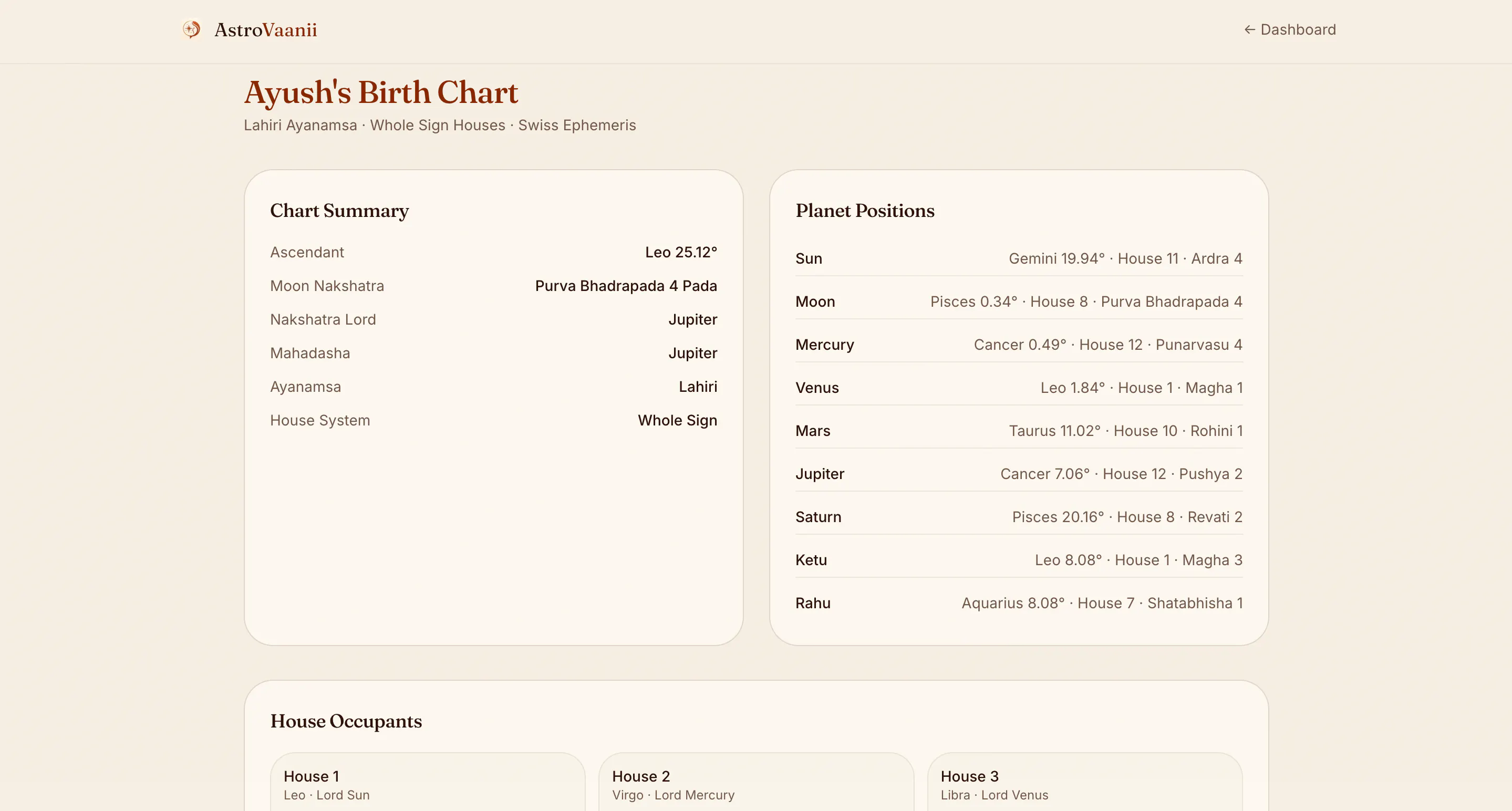The image size is (1512, 811).
Task: Select Pisces 0.34° House 8 position
Action: coord(1086,301)
